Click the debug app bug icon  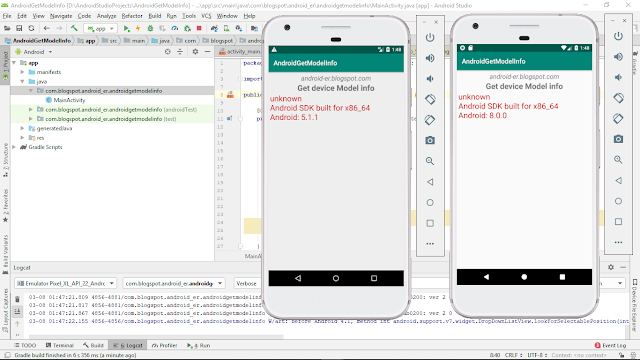(150, 28)
